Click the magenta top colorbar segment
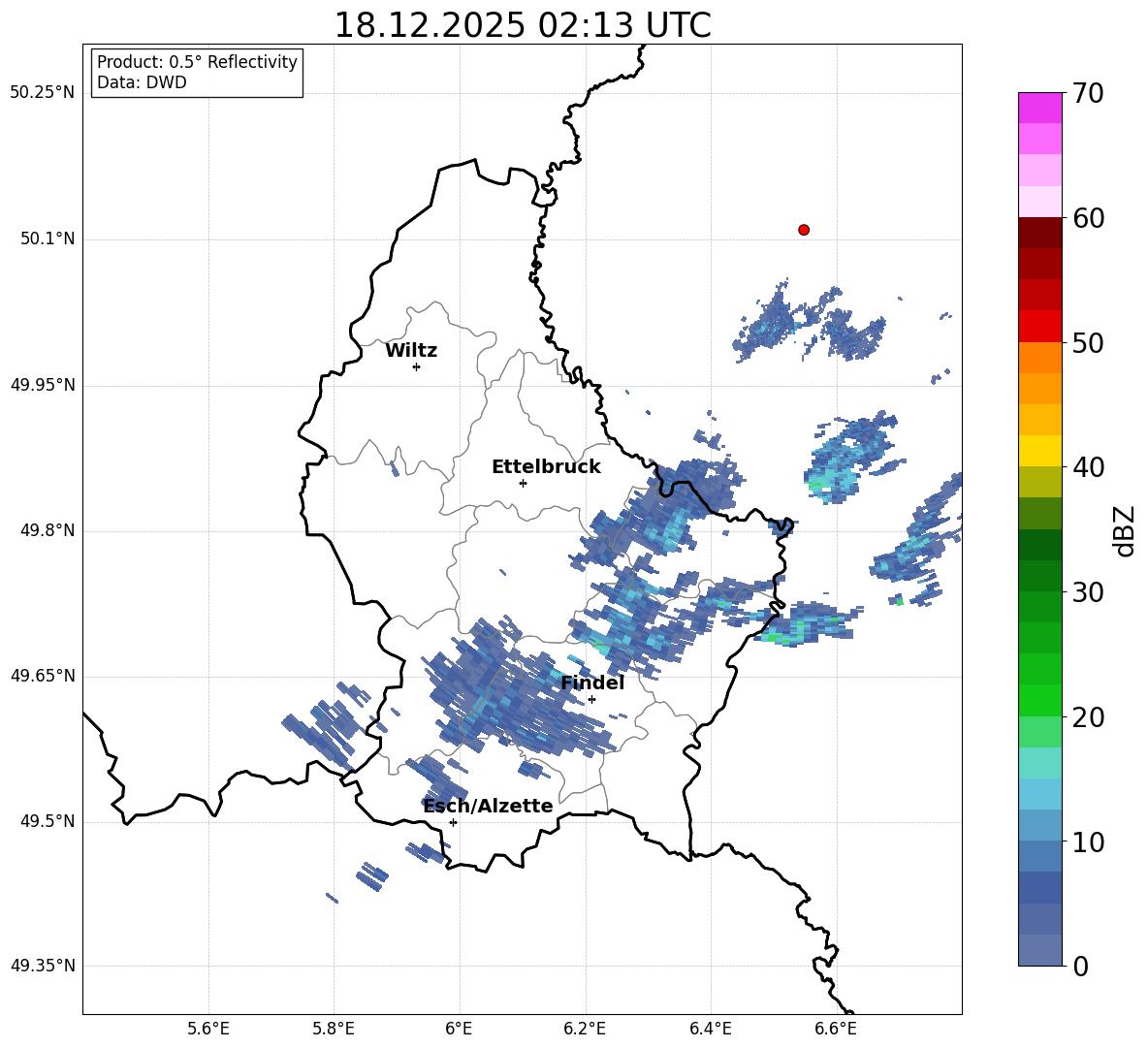 tap(1039, 108)
